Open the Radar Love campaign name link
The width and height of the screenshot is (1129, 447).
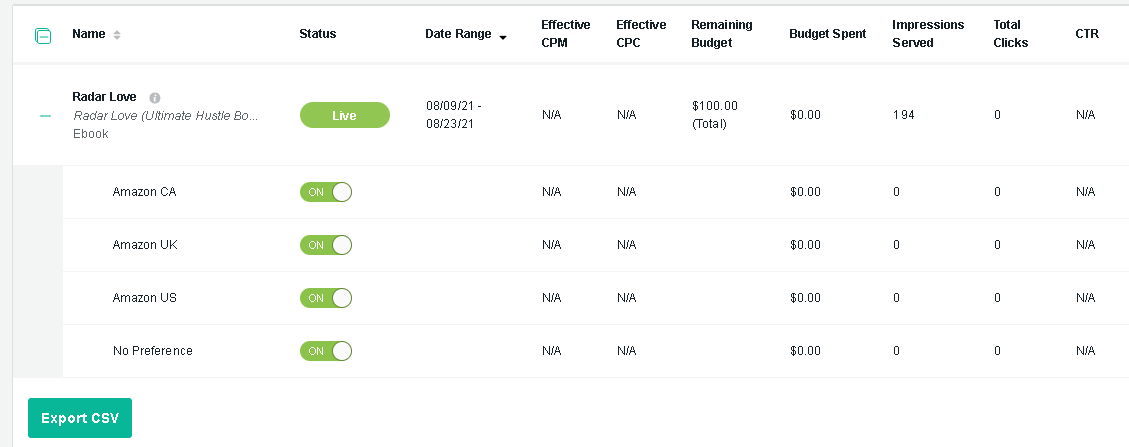104,97
